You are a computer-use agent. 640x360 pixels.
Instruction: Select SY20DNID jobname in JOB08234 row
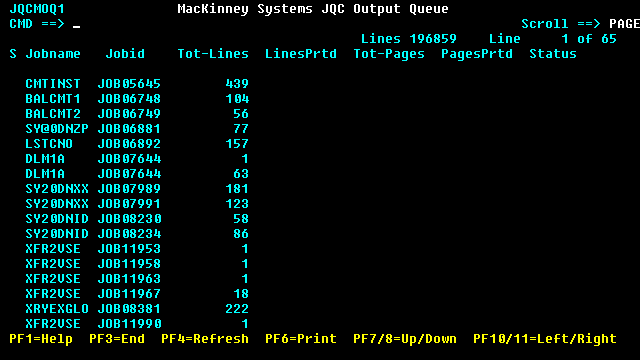(x=57, y=234)
